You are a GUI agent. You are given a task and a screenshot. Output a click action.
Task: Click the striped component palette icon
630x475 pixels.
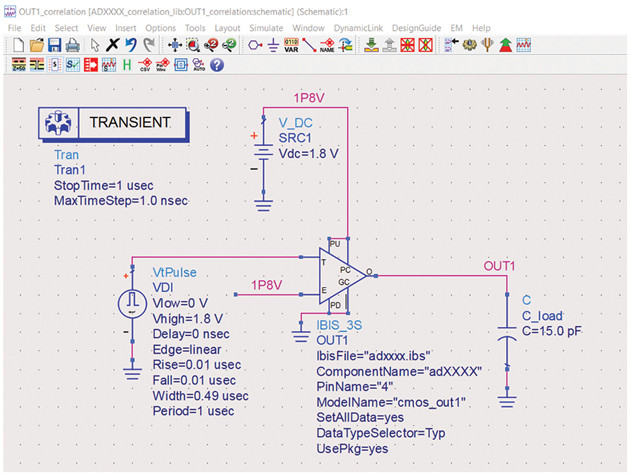point(37,64)
